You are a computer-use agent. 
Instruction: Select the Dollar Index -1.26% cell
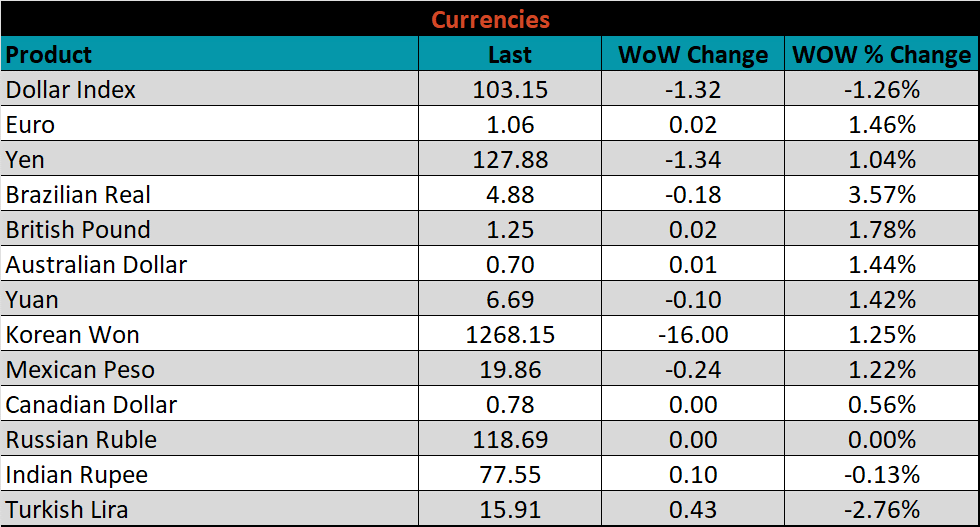pyautogui.click(x=881, y=89)
